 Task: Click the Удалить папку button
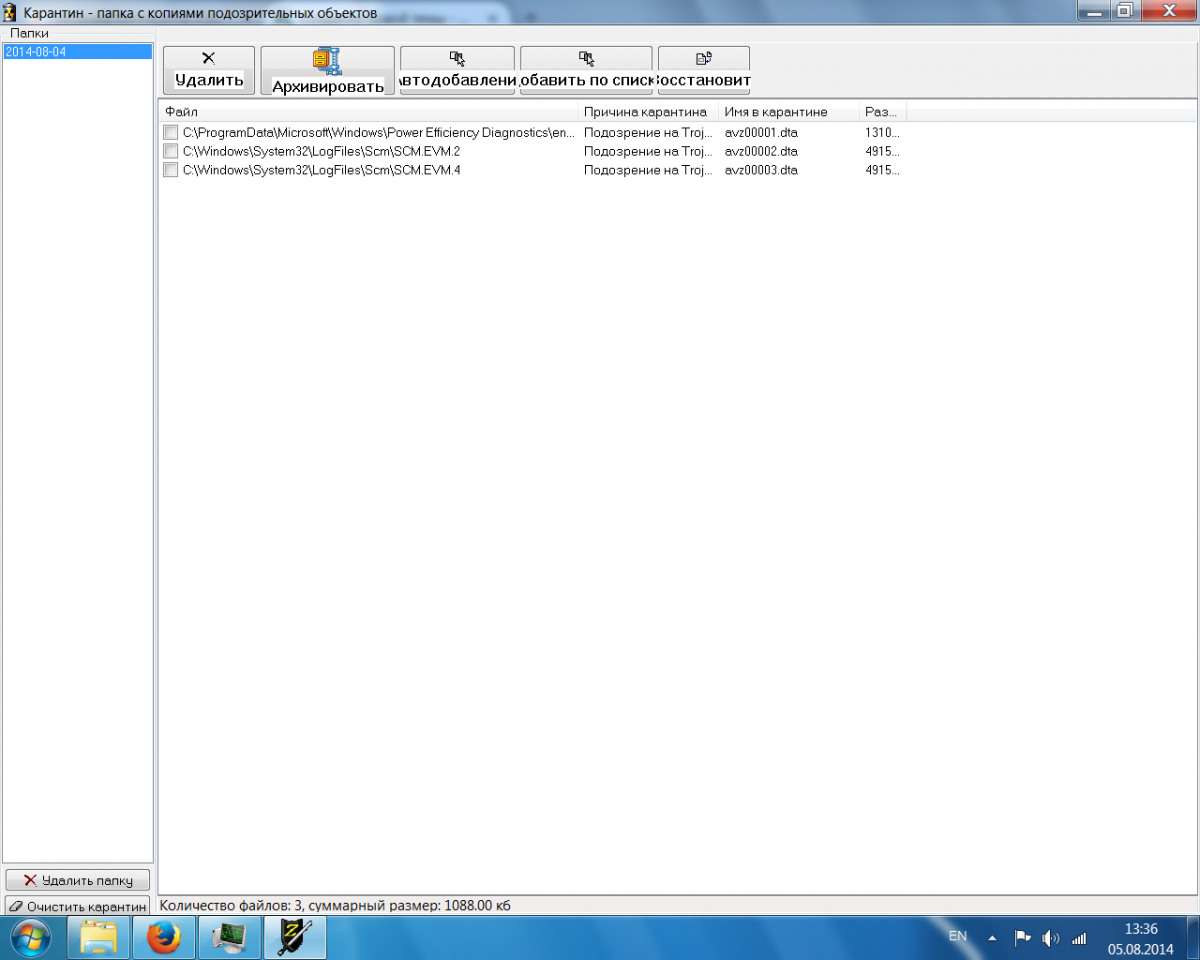77,880
